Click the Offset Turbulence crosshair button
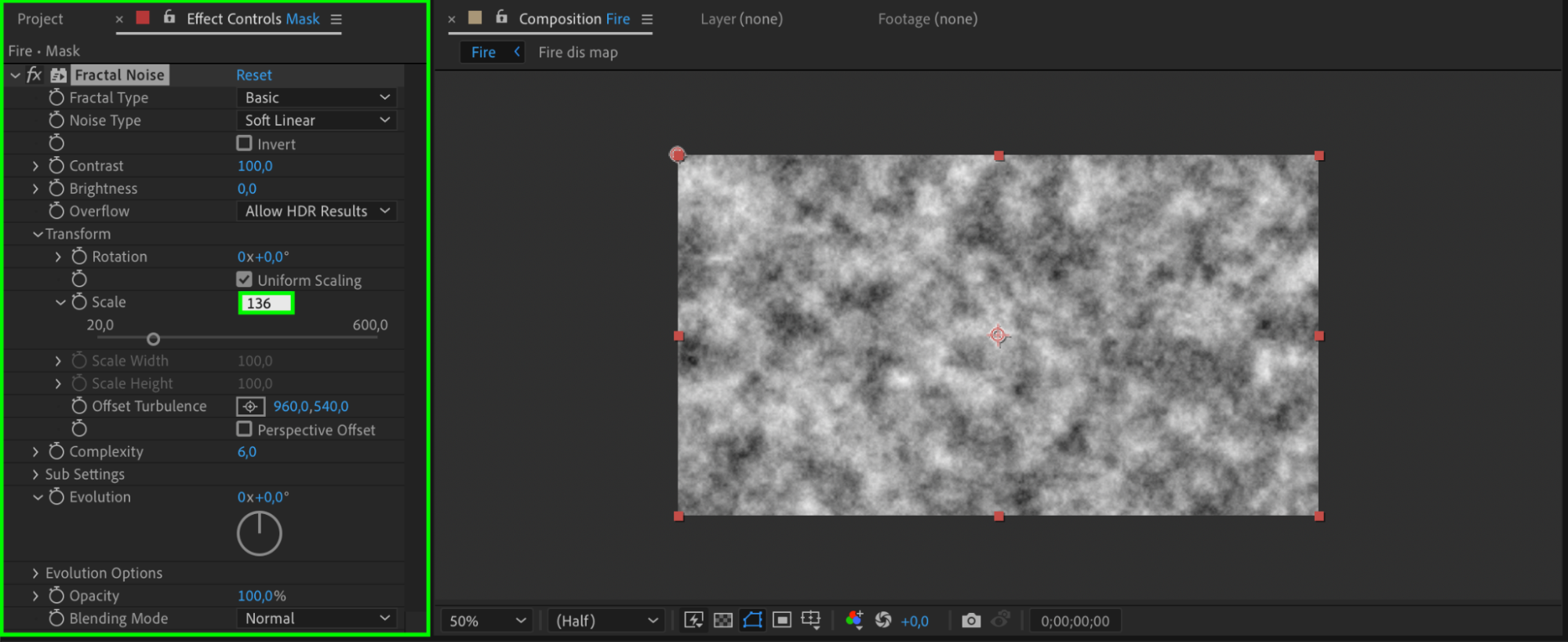 click(250, 406)
